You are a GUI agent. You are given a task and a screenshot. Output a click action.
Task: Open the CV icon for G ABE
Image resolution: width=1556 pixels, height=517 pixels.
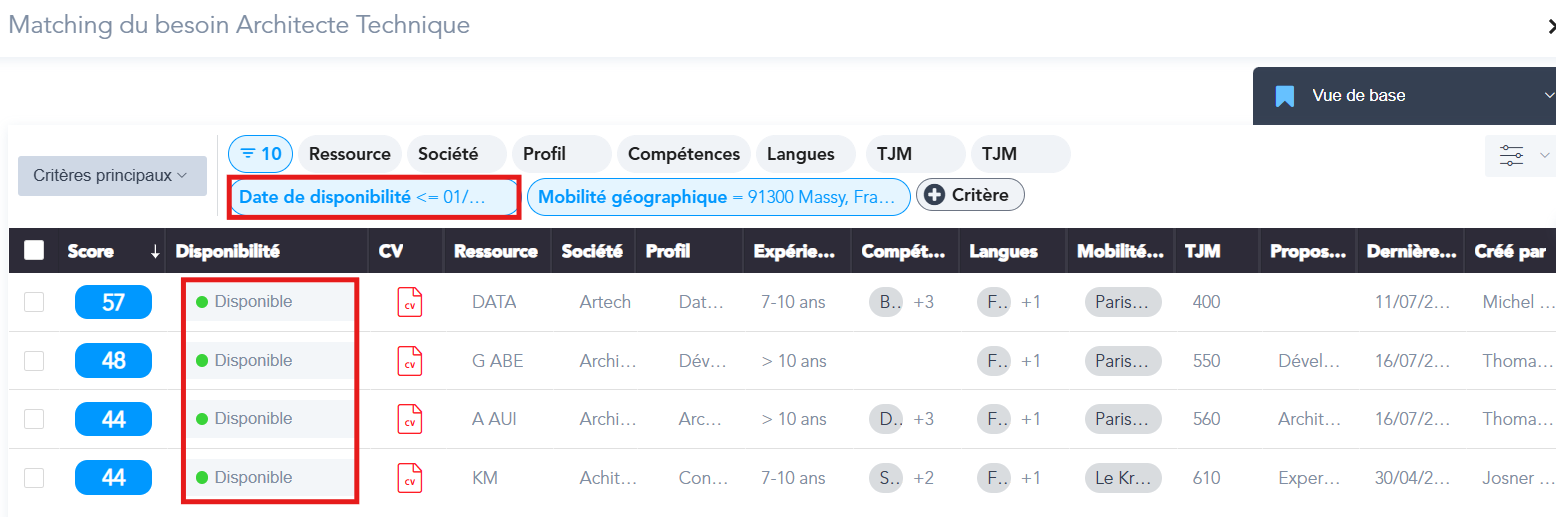tap(409, 361)
